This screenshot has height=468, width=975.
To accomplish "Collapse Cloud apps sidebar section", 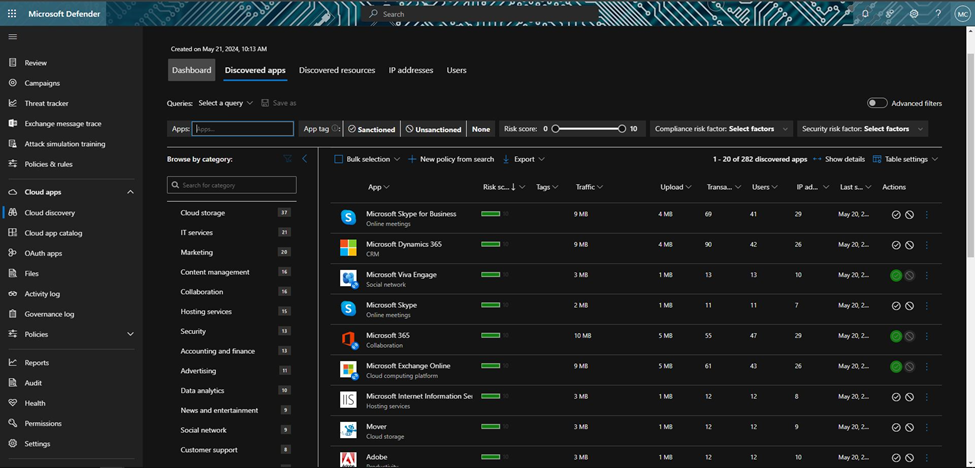I will coord(130,192).
